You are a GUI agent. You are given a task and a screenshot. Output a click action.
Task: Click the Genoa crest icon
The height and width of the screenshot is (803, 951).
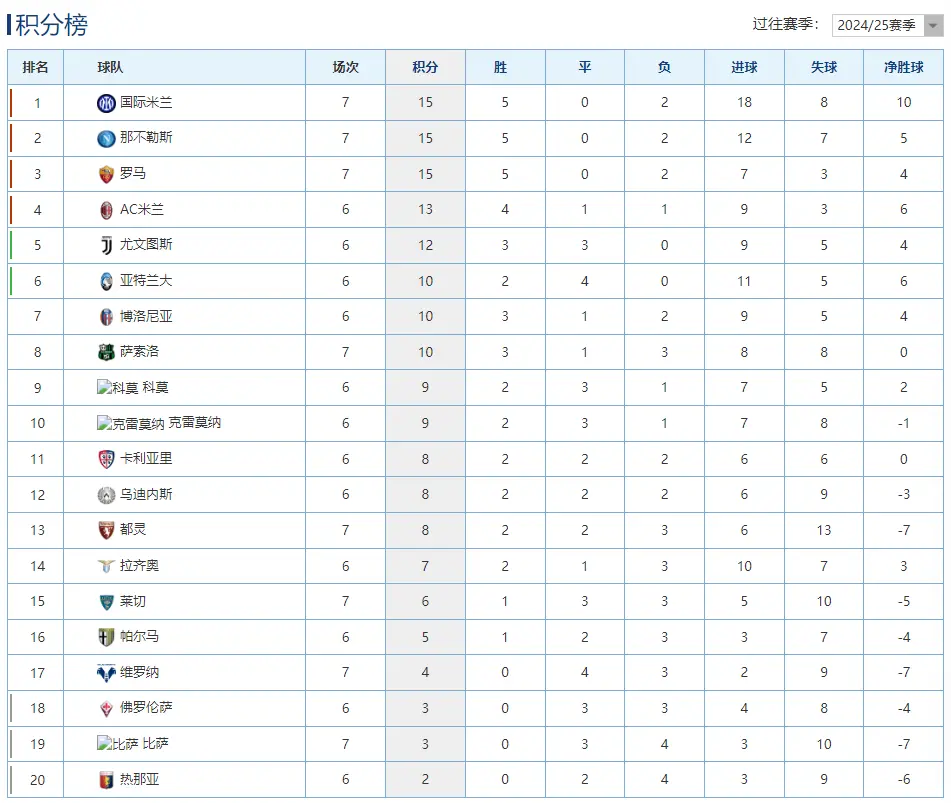point(105,779)
